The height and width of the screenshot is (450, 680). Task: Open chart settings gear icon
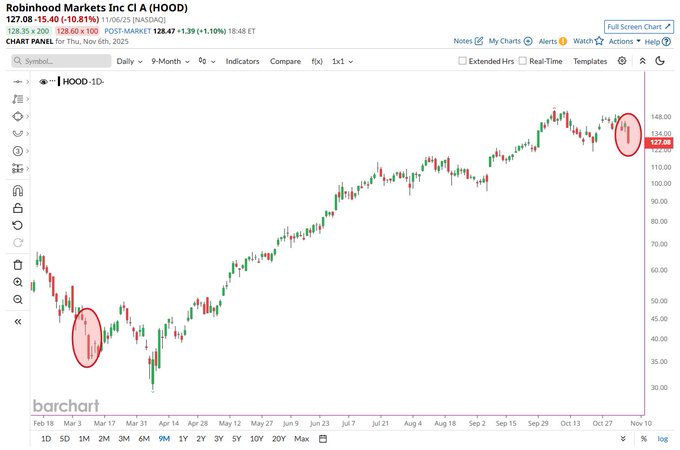tap(622, 61)
